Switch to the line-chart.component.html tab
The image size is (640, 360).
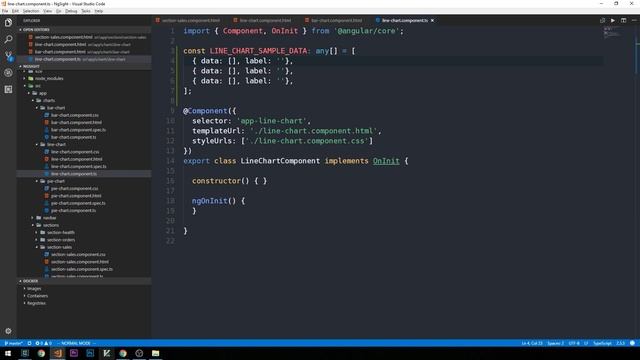265,20
